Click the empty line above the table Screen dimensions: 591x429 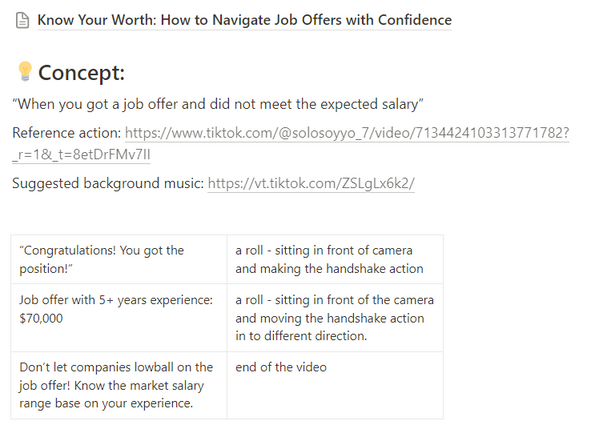226,212
